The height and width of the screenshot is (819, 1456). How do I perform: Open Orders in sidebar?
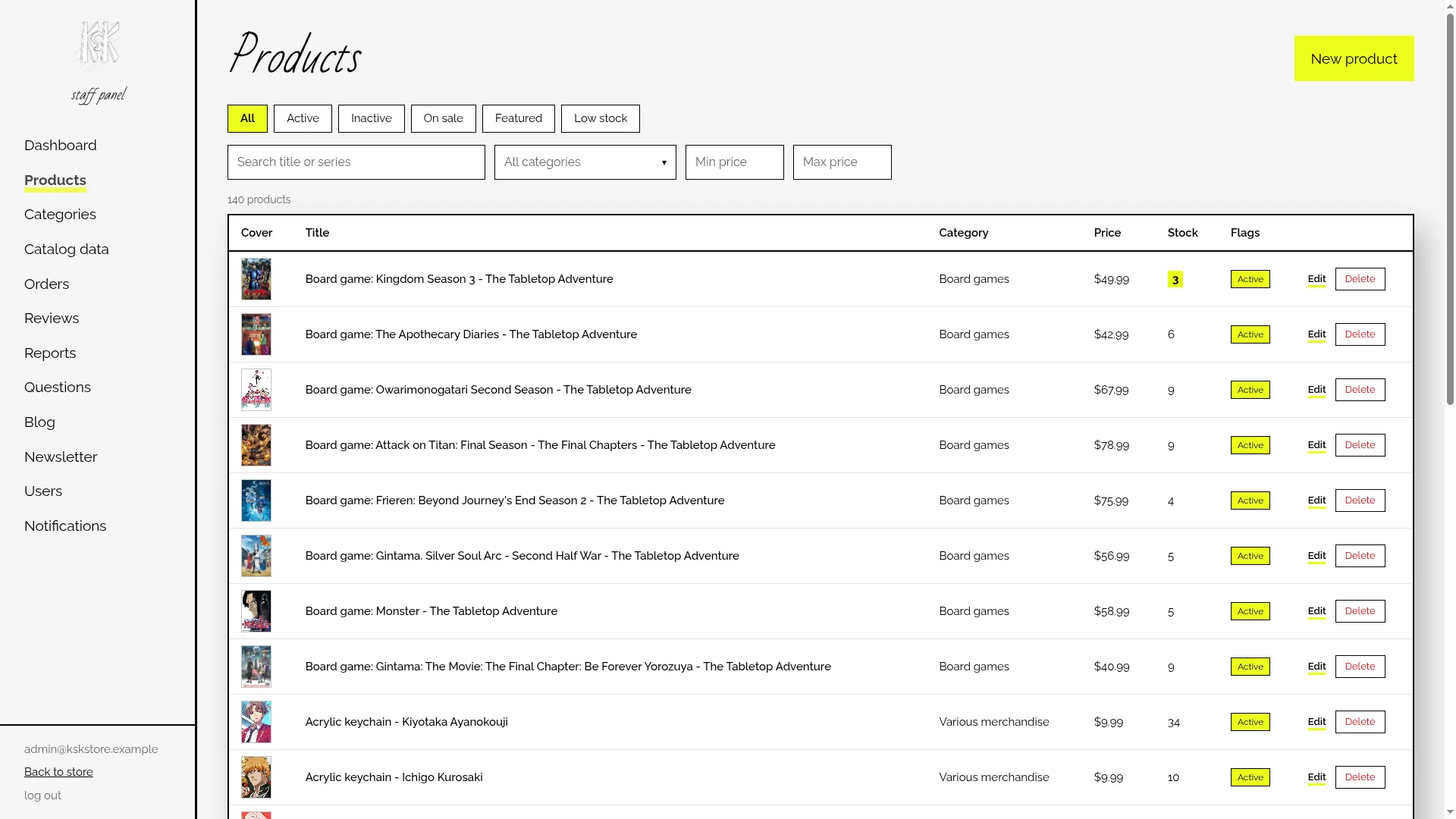46,284
